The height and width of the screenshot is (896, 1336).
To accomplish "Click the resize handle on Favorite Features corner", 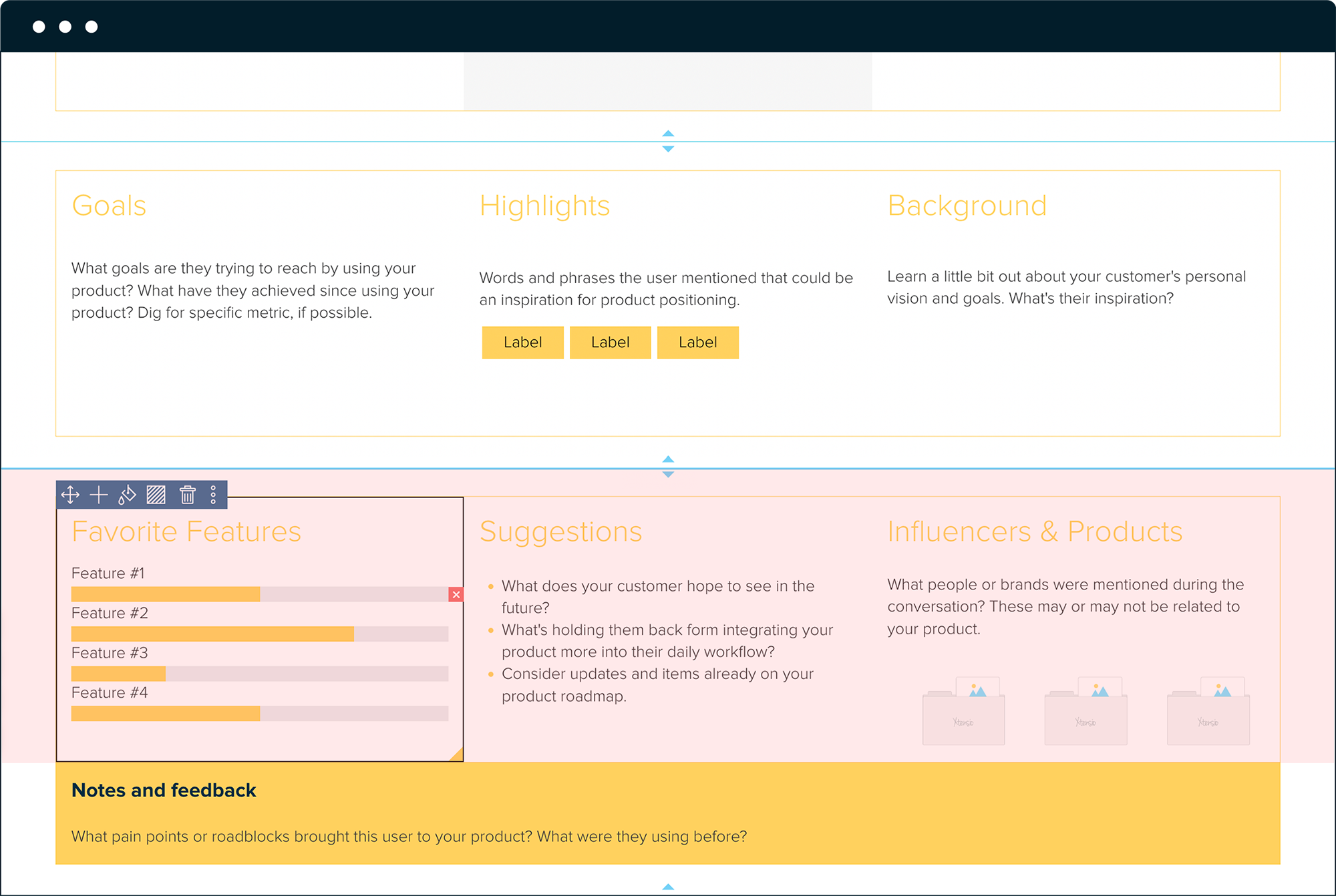I will pyautogui.click(x=458, y=755).
